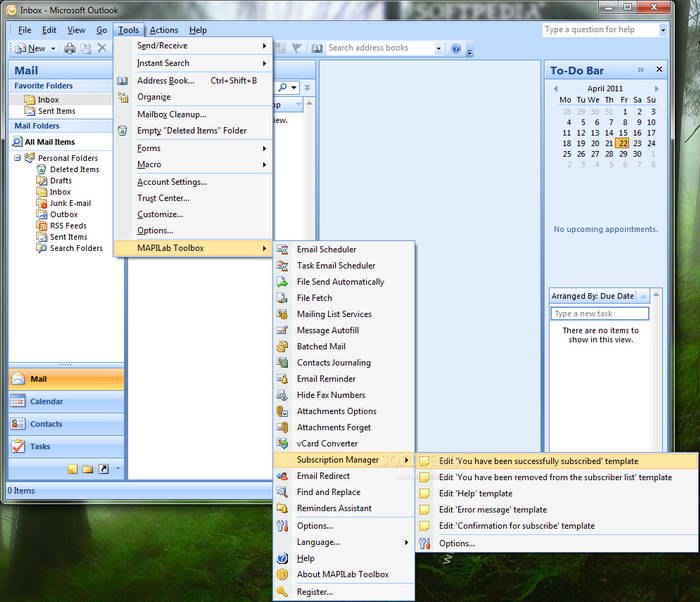The height and width of the screenshot is (602, 700).
Task: Click the Shortcuts icon in navigation pane
Action: 104,469
